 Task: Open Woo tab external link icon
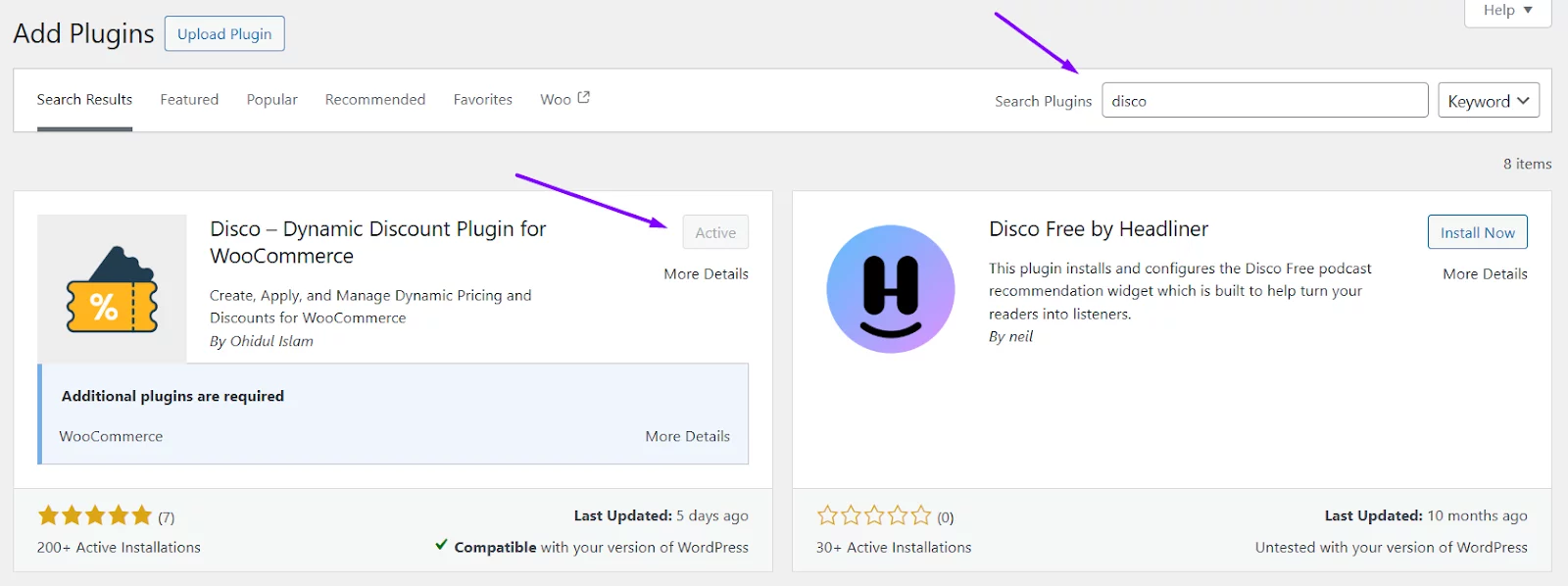pyautogui.click(x=584, y=98)
